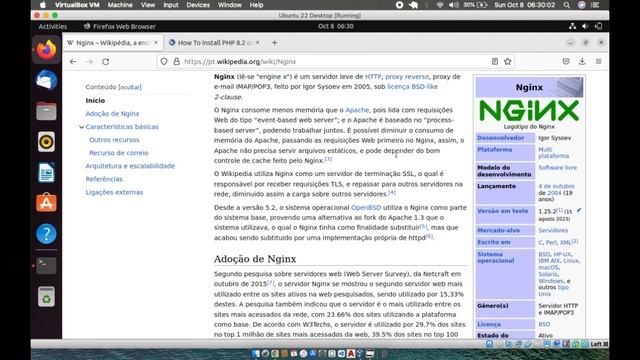This screenshot has width=640, height=360.
Task: Open Firefox from the Ubuntu dock
Action: [x=46, y=50]
